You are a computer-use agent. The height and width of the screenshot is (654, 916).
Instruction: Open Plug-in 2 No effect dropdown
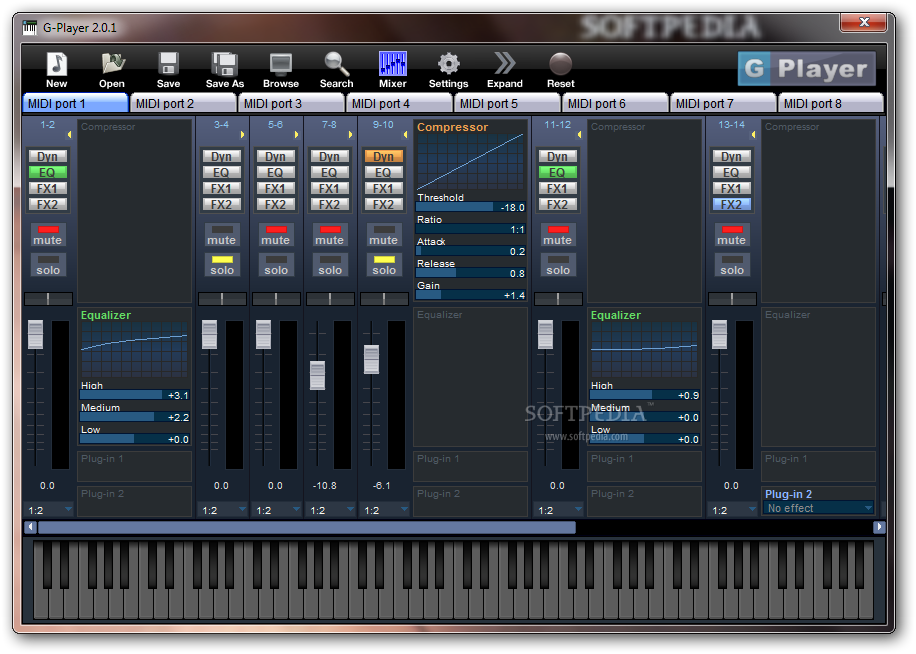point(818,508)
